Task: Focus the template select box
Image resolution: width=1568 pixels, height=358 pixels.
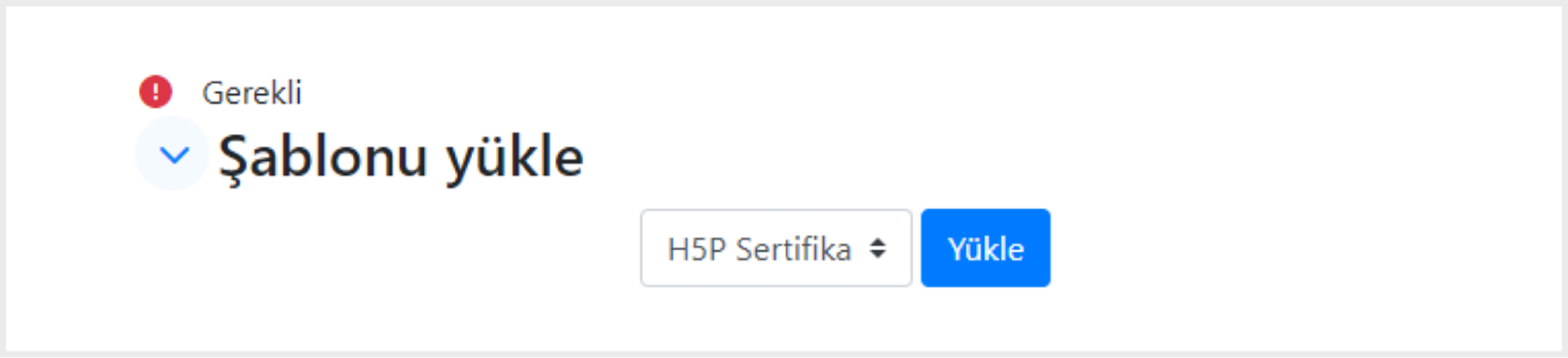Action: click(x=776, y=248)
